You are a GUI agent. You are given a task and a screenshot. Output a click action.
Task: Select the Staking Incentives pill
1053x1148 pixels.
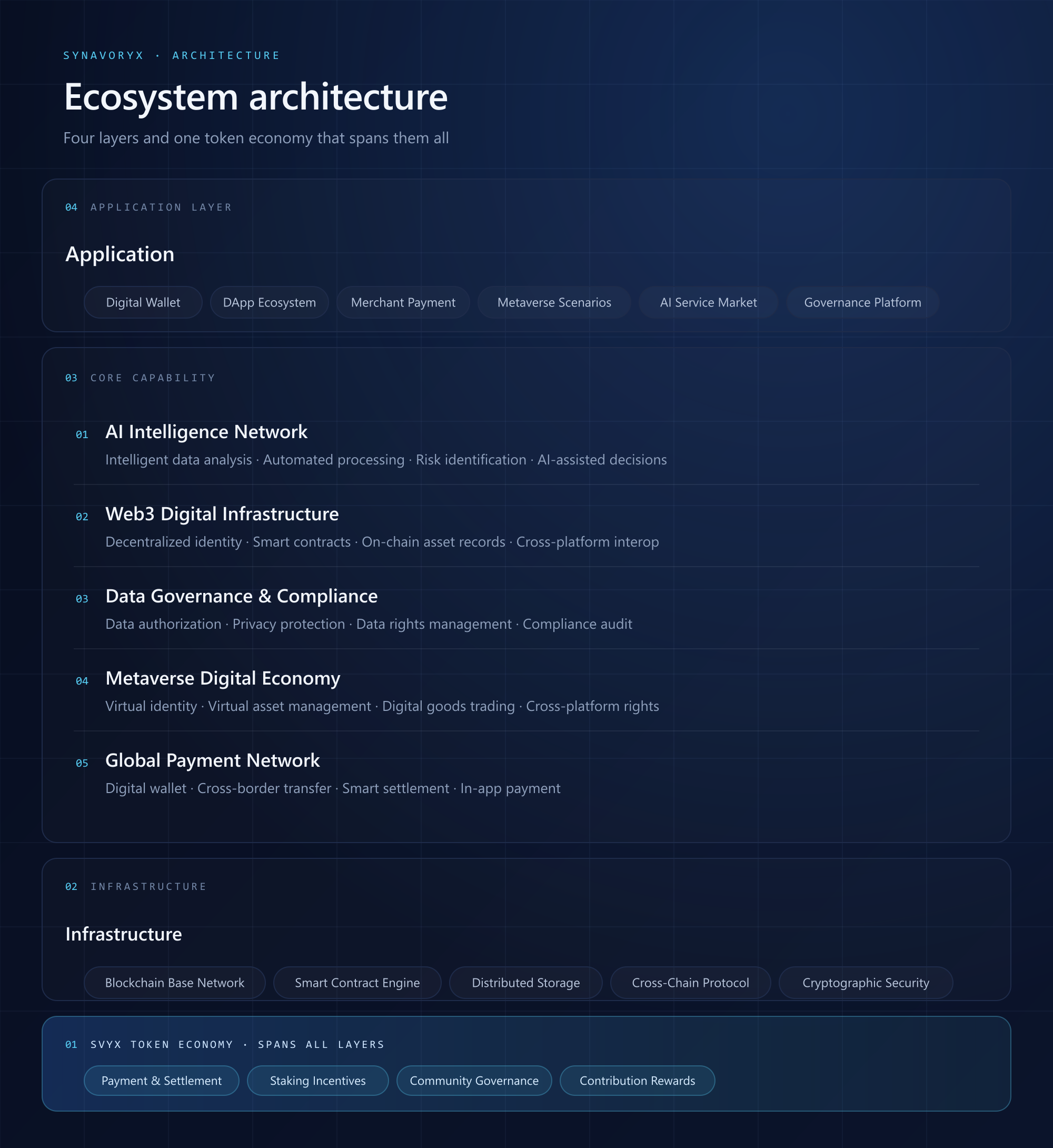coord(318,1081)
